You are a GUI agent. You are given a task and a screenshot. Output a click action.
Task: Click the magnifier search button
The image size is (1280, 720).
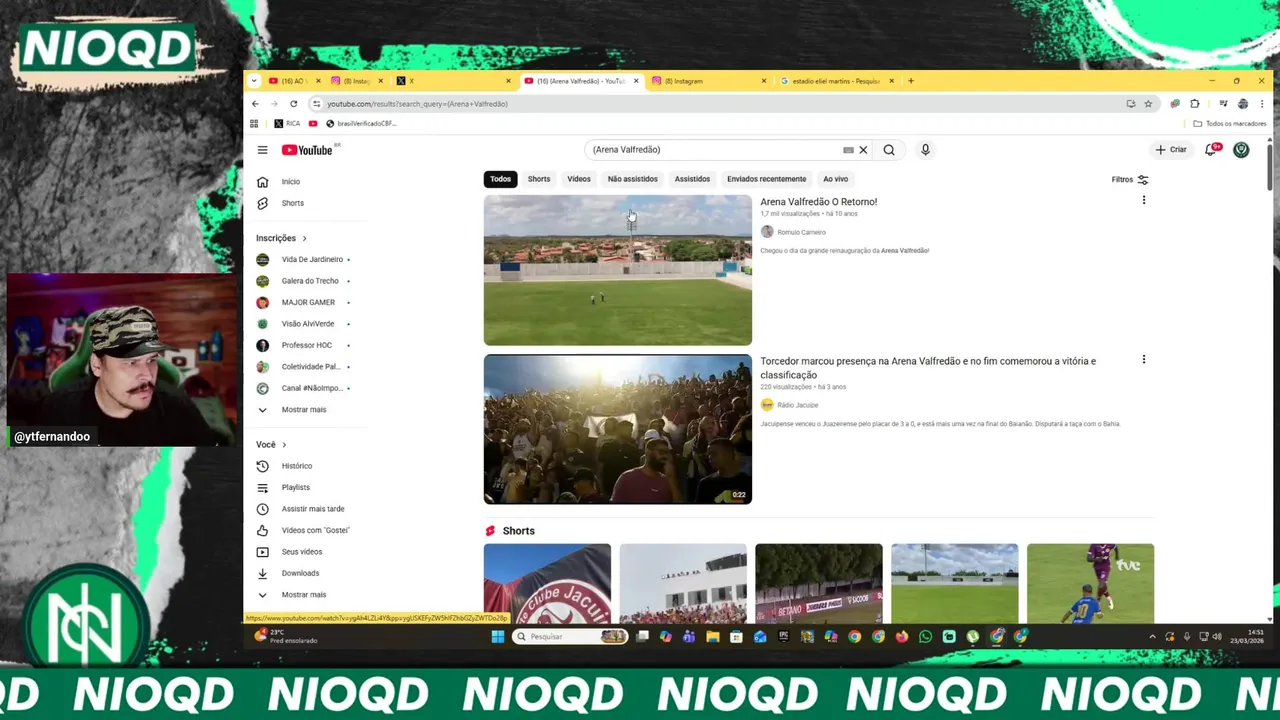889,150
